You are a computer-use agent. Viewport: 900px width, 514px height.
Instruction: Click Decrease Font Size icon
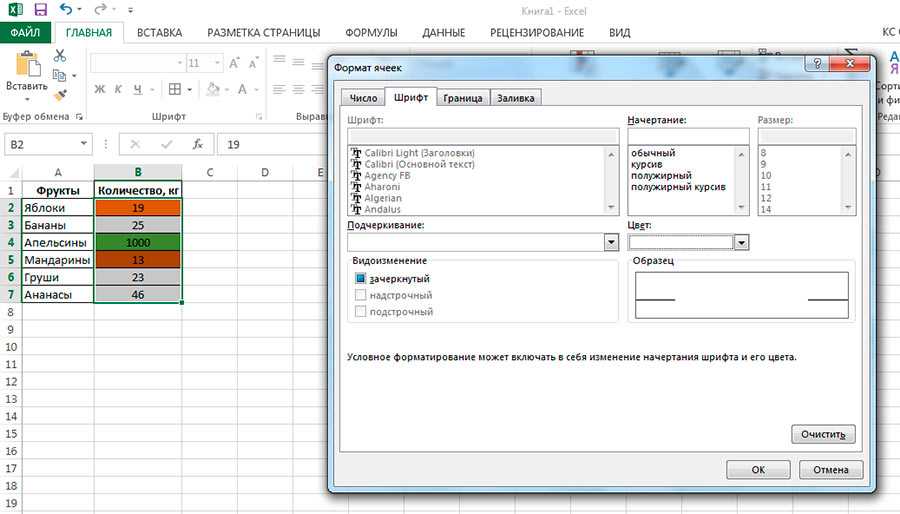pyautogui.click(x=253, y=63)
